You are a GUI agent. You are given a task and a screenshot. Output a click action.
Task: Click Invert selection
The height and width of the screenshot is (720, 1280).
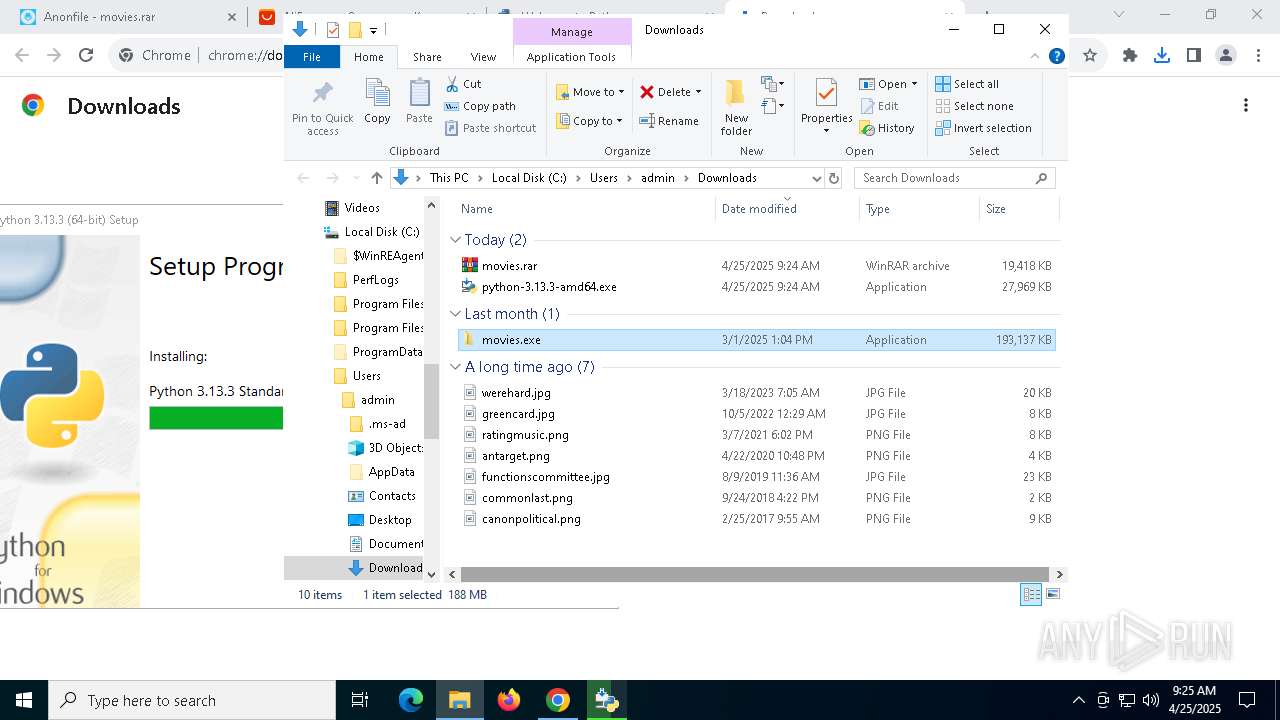tap(983, 128)
